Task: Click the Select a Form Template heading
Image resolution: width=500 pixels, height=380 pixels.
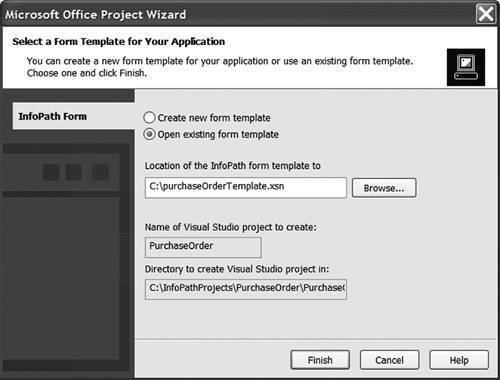Action: 119,41
